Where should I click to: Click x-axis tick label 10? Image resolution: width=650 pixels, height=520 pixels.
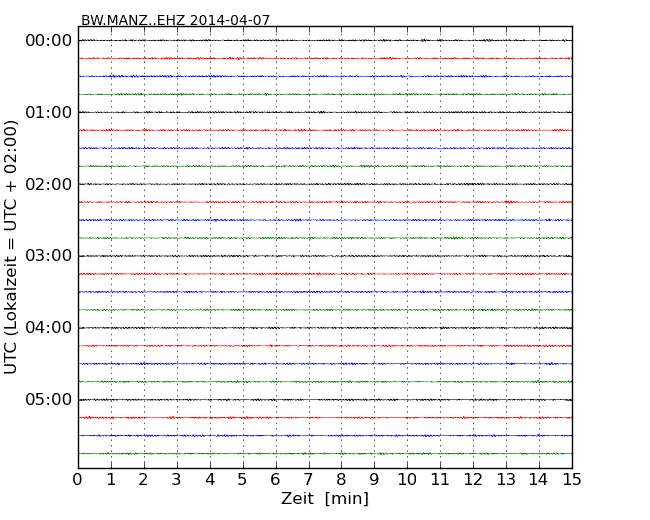[x=407, y=479]
